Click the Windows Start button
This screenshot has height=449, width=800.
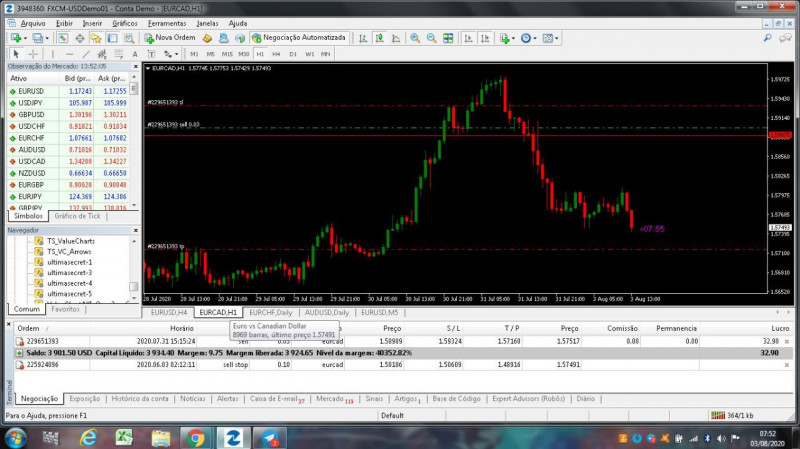(18, 437)
